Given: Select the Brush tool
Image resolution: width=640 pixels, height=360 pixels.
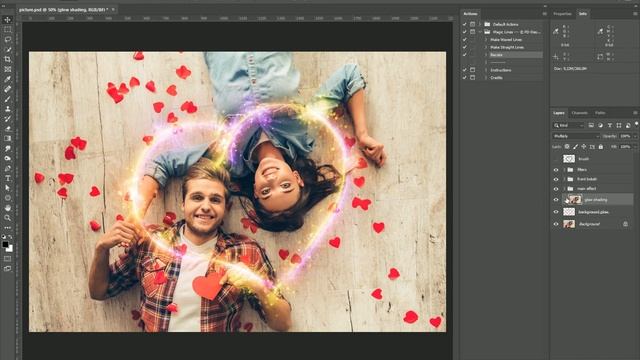Looking at the screenshot, I should coord(7,99).
